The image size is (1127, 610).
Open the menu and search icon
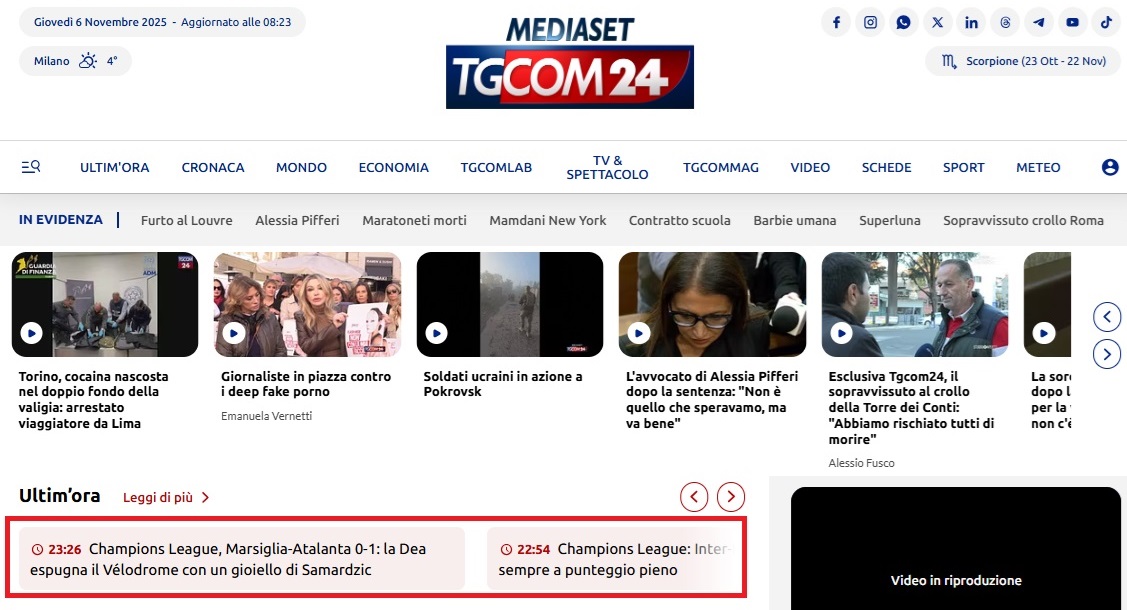click(31, 167)
